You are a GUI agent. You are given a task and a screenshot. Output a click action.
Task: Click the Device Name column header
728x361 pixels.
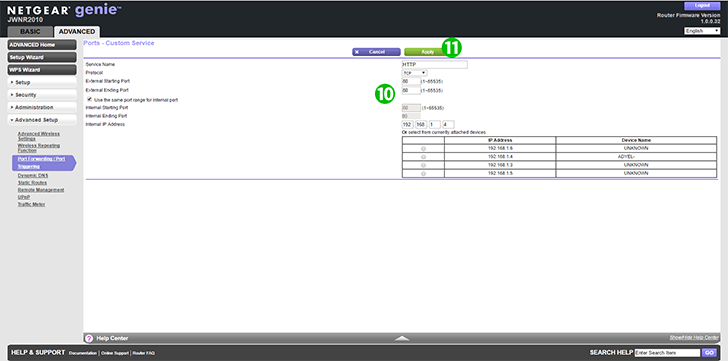pyautogui.click(x=636, y=140)
